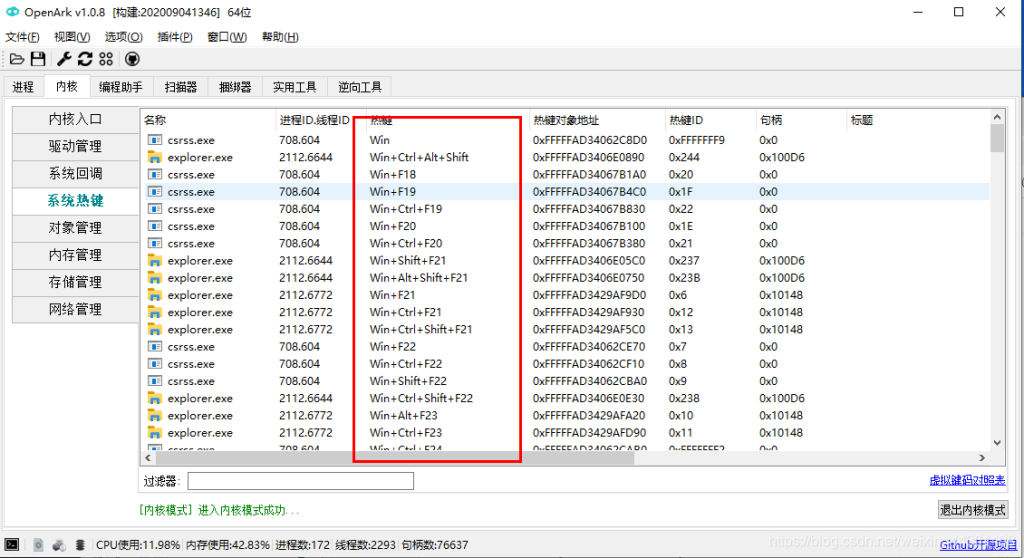This screenshot has height=558, width=1024.
Task: Select 驱动管理 in the side panel
Action: point(75,146)
